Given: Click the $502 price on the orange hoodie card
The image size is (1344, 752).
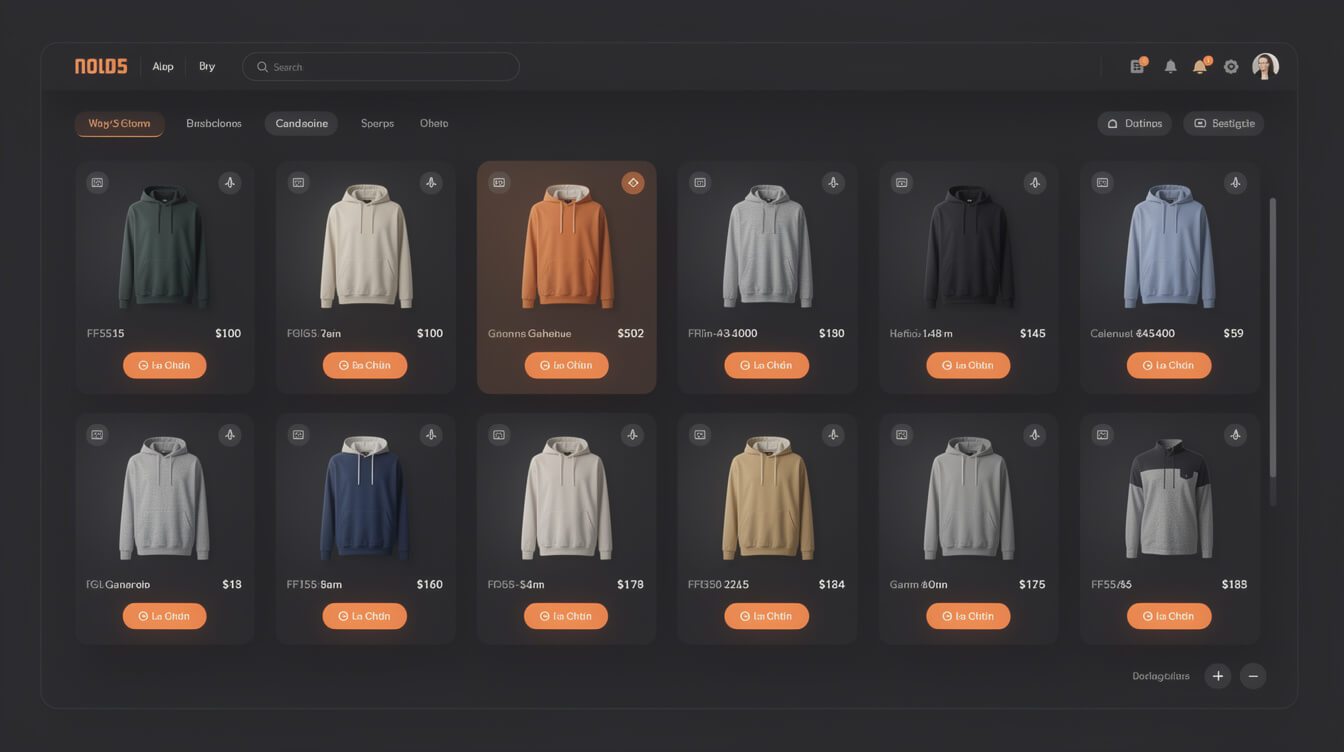Looking at the screenshot, I should click(x=631, y=334).
